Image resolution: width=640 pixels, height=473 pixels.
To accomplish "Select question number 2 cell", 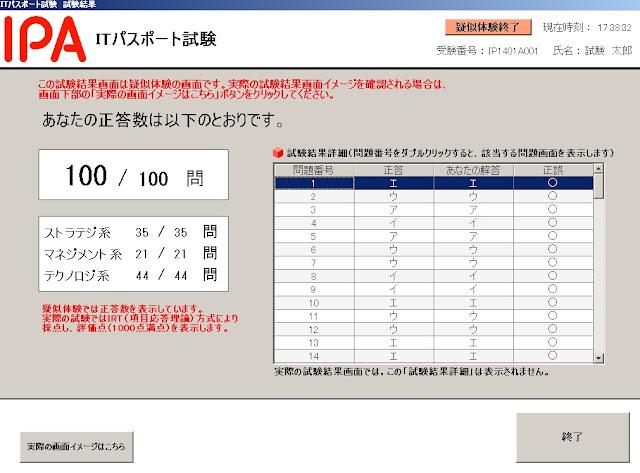I will click(313, 197).
